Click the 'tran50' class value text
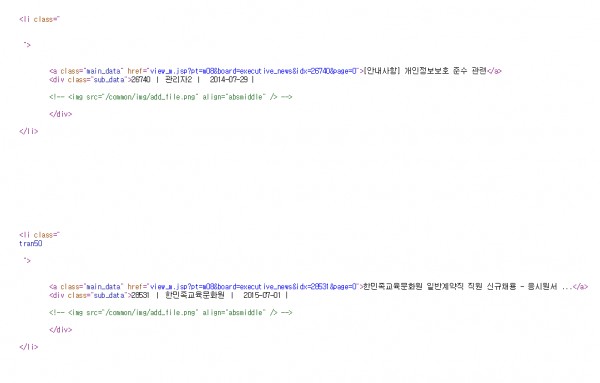Screen dimensions: 600x383 (x=31, y=243)
